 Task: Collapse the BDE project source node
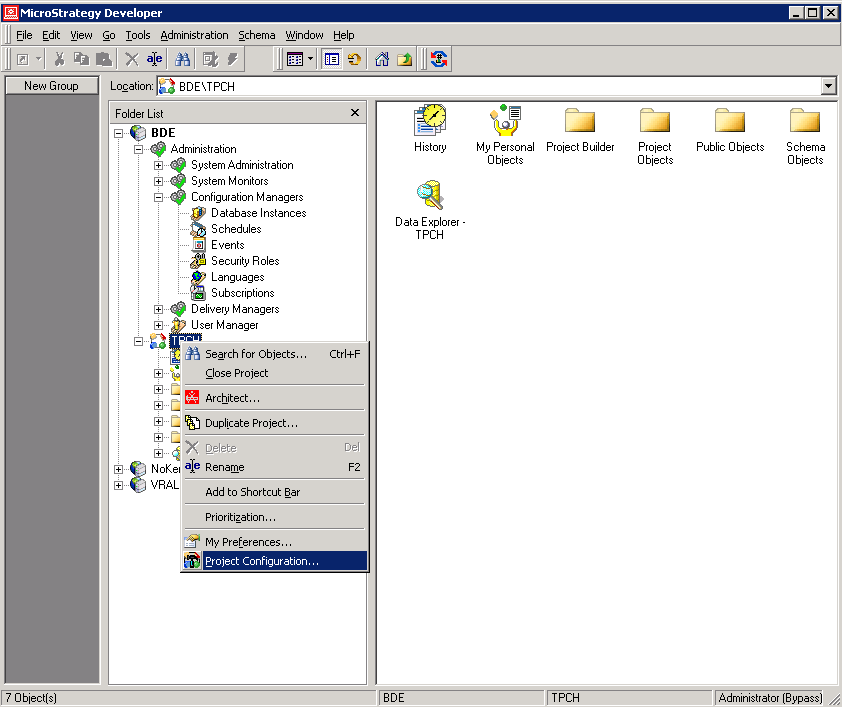(x=119, y=133)
